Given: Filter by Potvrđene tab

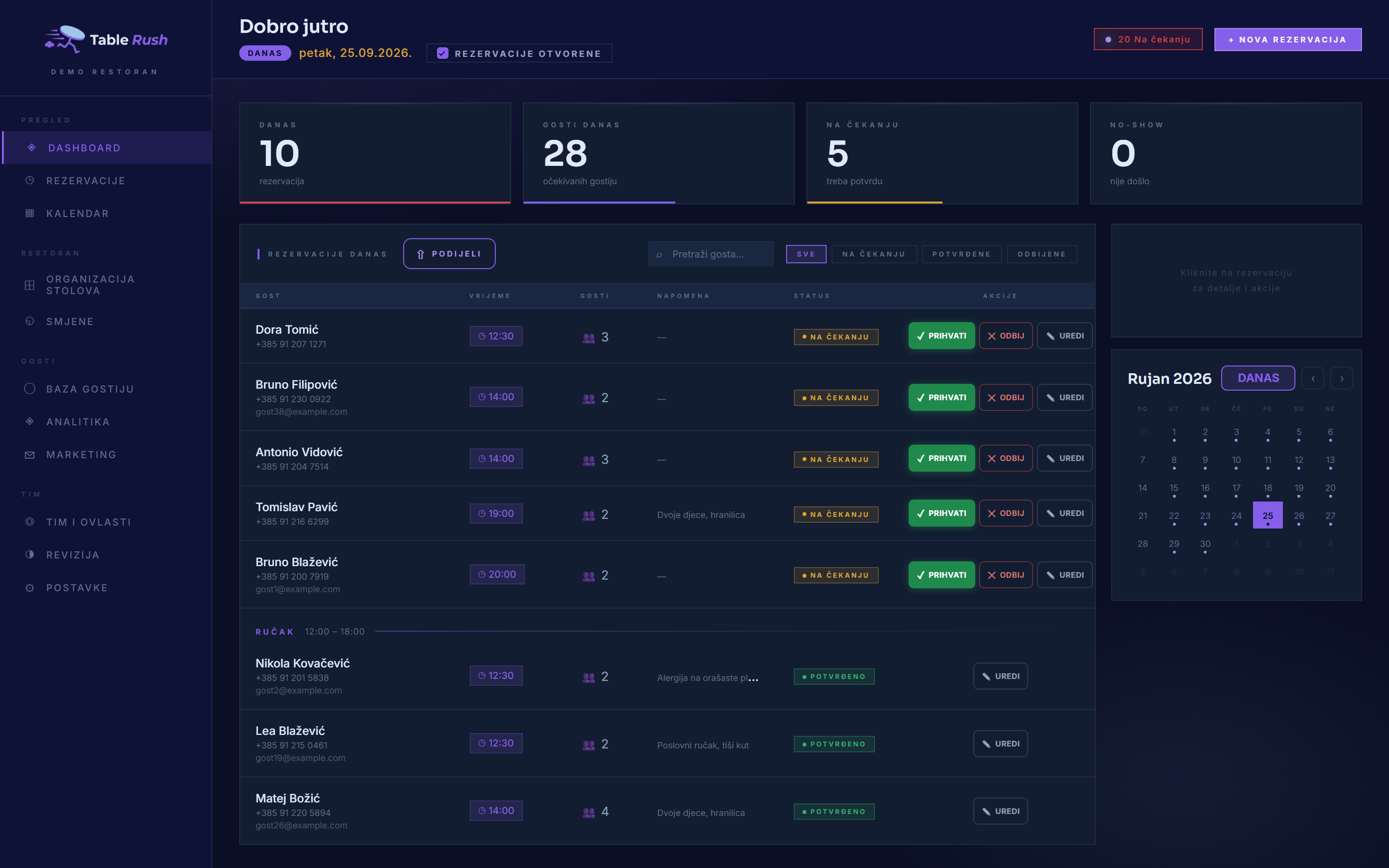Looking at the screenshot, I should pyautogui.click(x=961, y=254).
